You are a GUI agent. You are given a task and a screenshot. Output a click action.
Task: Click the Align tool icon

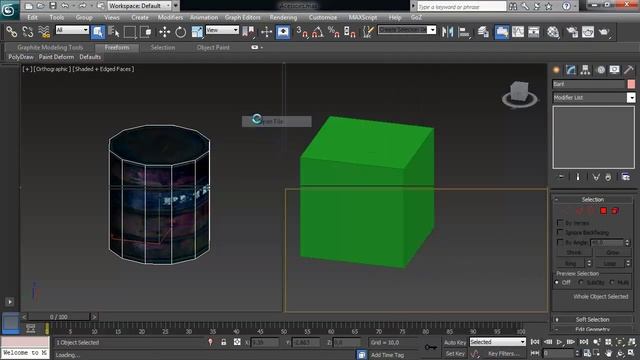pos(464,32)
